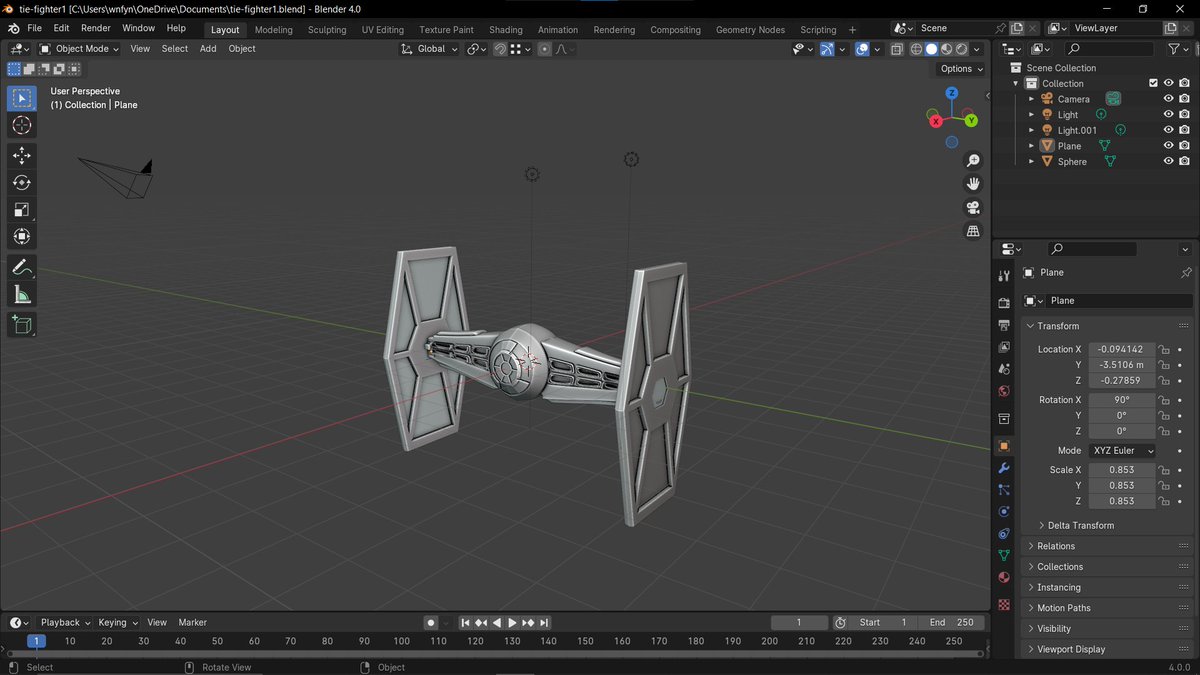Hide the Plane object in viewport
Viewport: 1200px width, 675px height.
[1168, 146]
